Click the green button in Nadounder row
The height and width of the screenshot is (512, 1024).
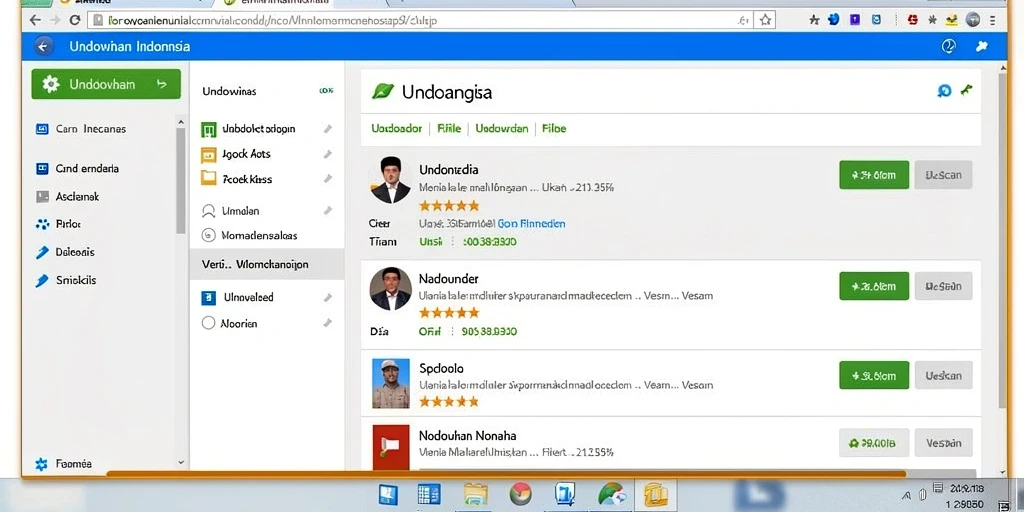tap(874, 286)
